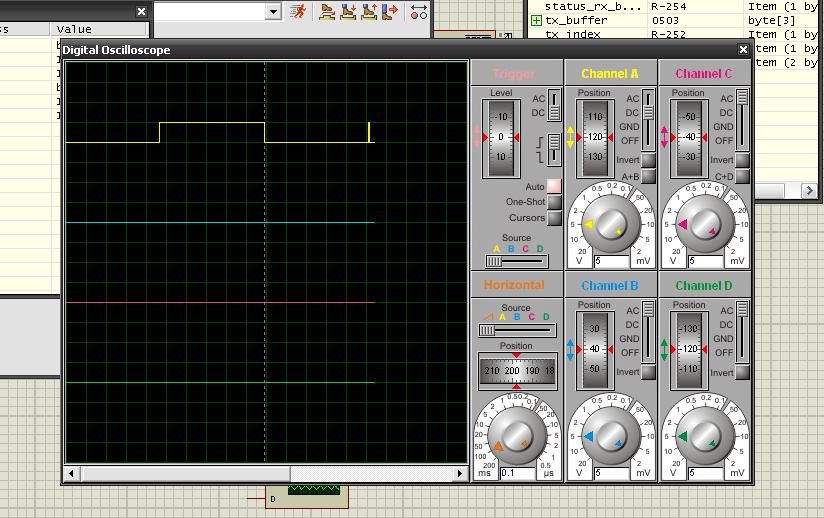Click the Channel A voltage dial knob
The width and height of the screenshot is (824, 518).
[610, 224]
